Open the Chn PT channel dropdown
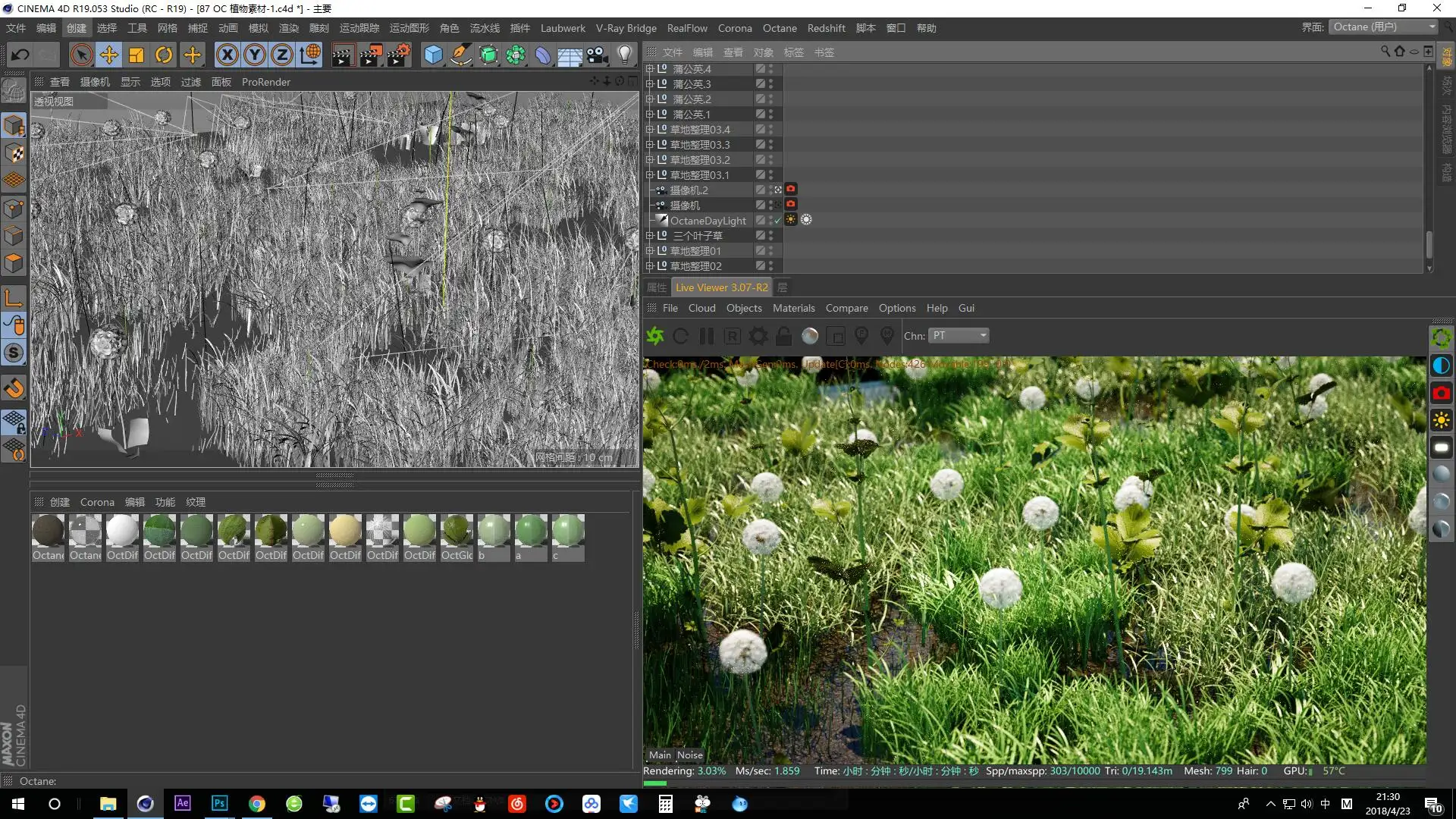 coord(959,335)
